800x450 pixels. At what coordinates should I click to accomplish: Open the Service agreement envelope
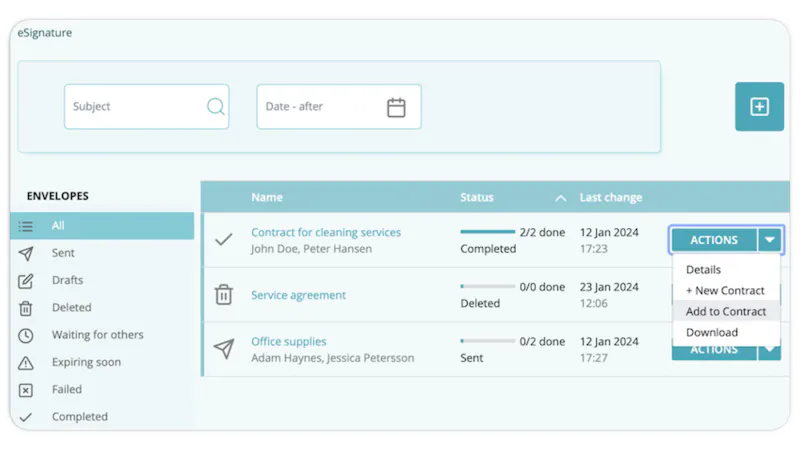(298, 295)
